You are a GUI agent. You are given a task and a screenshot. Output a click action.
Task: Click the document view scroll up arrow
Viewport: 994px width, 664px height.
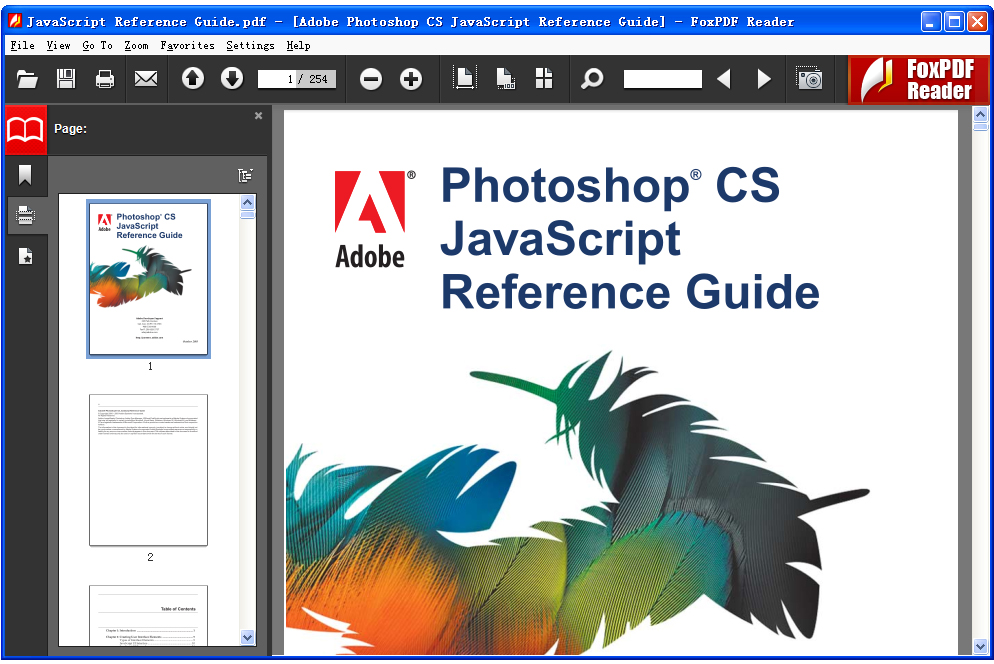pyautogui.click(x=981, y=114)
